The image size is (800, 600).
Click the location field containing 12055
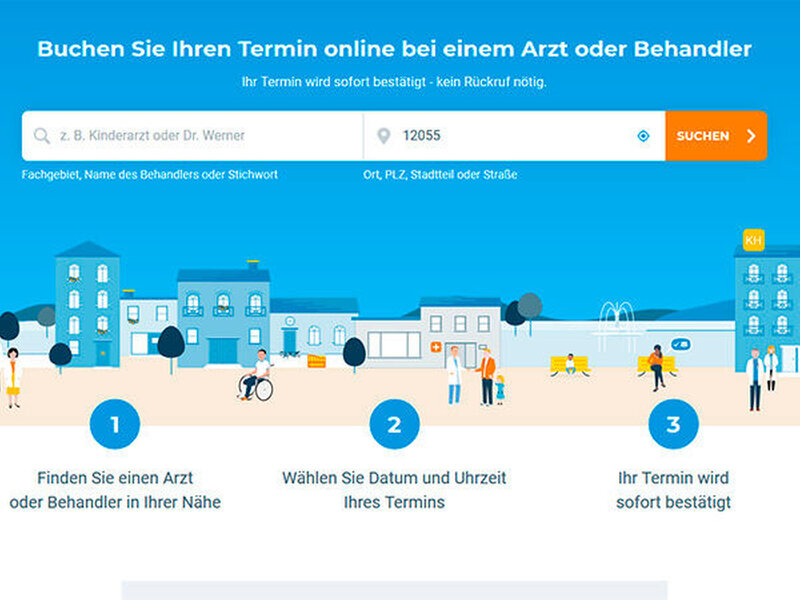[x=514, y=136]
